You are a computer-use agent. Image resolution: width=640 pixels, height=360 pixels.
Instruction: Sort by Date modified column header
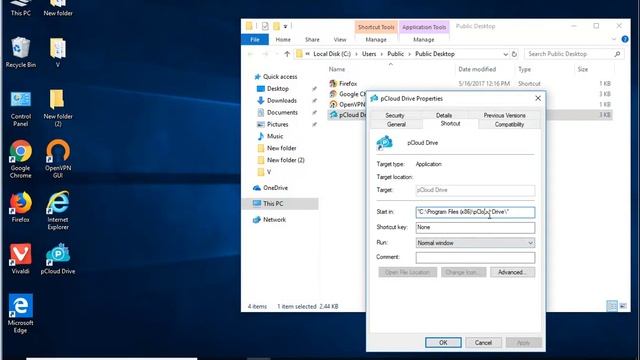pyautogui.click(x=477, y=69)
